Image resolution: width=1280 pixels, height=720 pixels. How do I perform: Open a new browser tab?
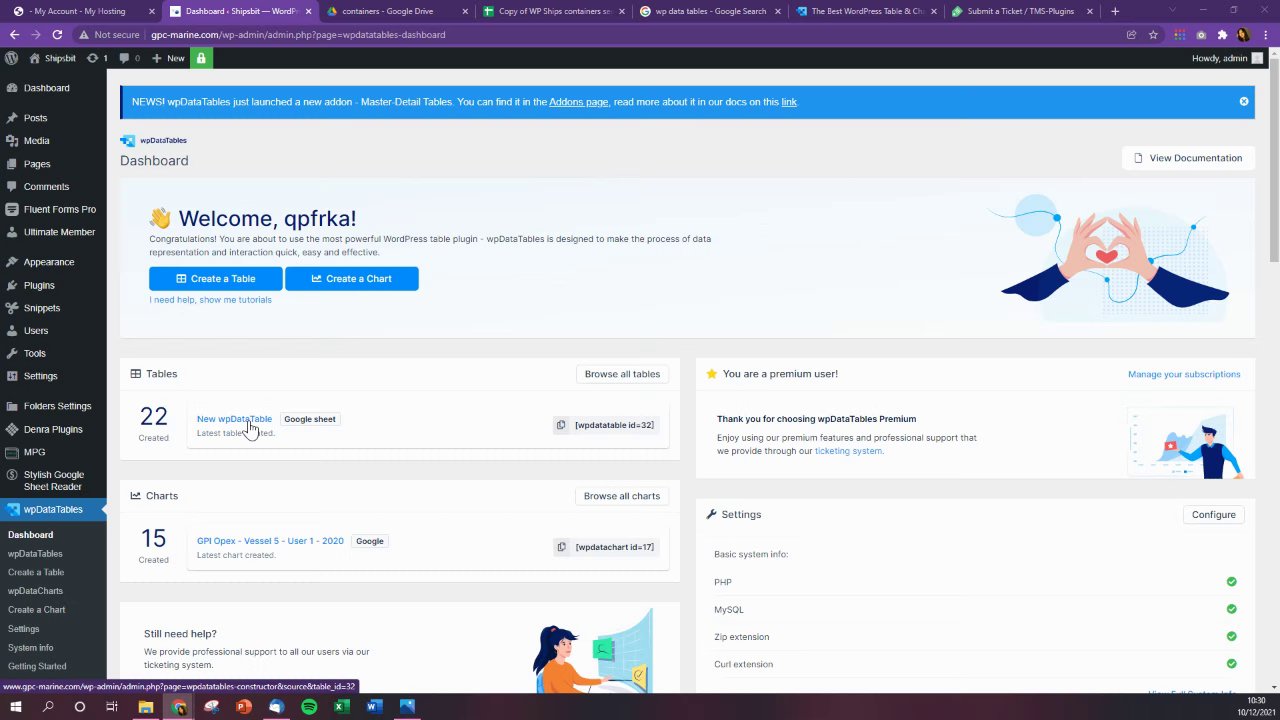[x=1115, y=11]
